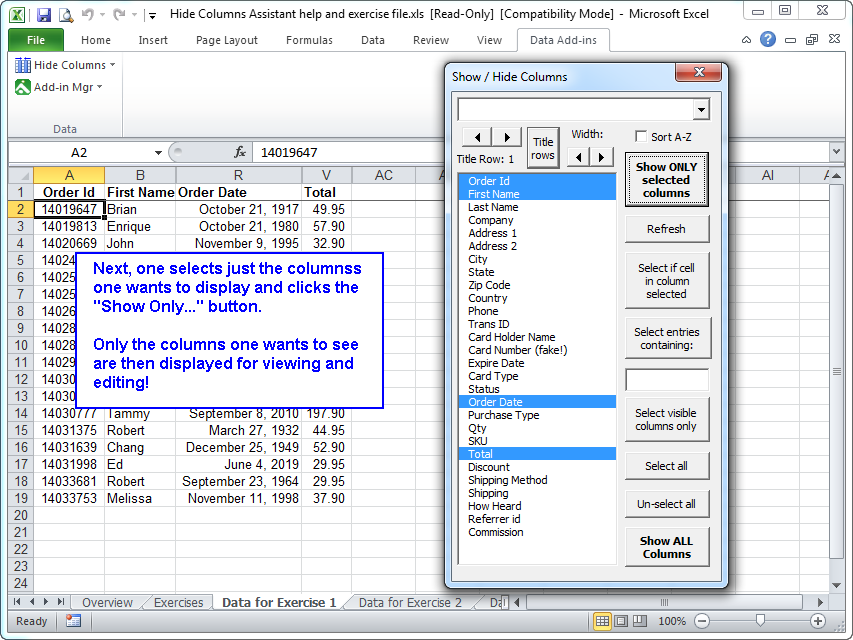This screenshot has height=640, width=853.
Task: Close the Show / Hide Columns dialog
Action: [x=699, y=72]
